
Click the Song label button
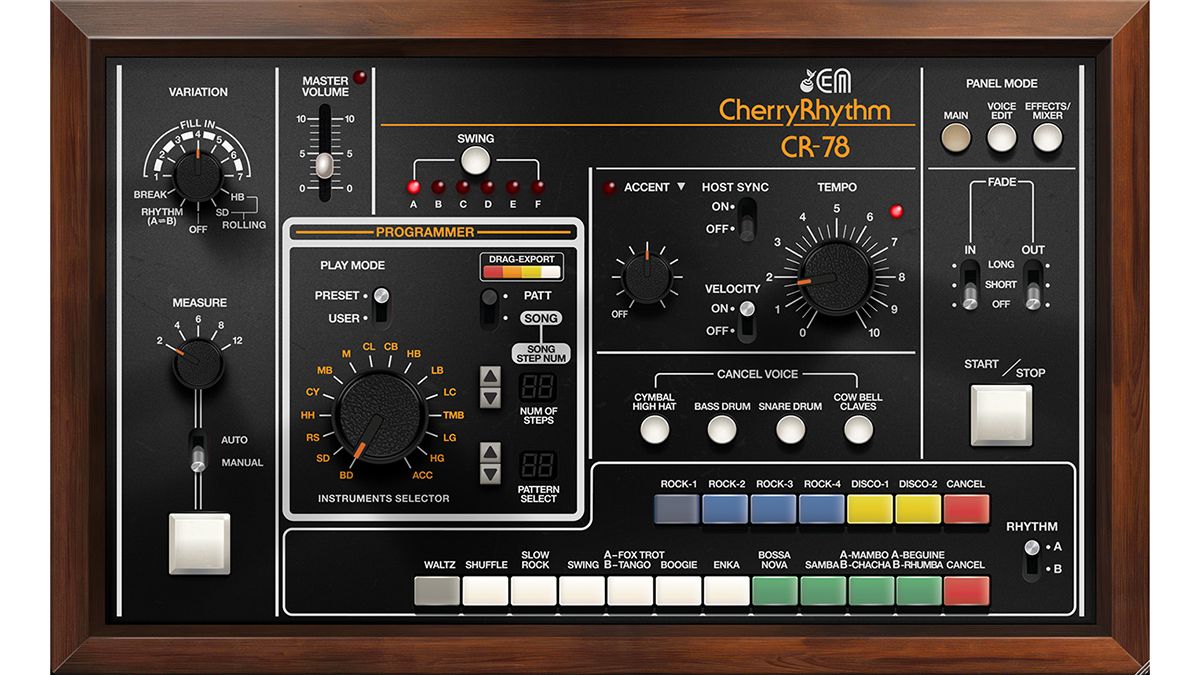[x=540, y=318]
